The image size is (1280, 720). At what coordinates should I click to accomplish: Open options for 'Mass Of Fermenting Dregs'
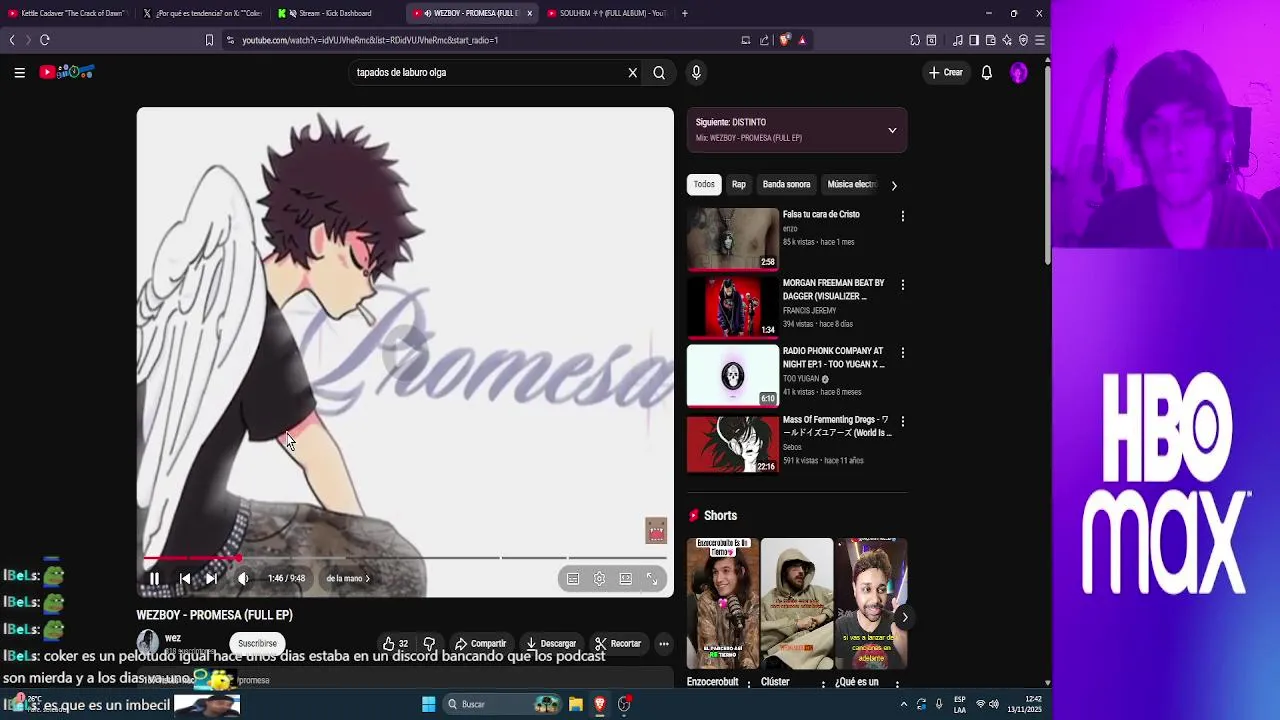(902, 421)
